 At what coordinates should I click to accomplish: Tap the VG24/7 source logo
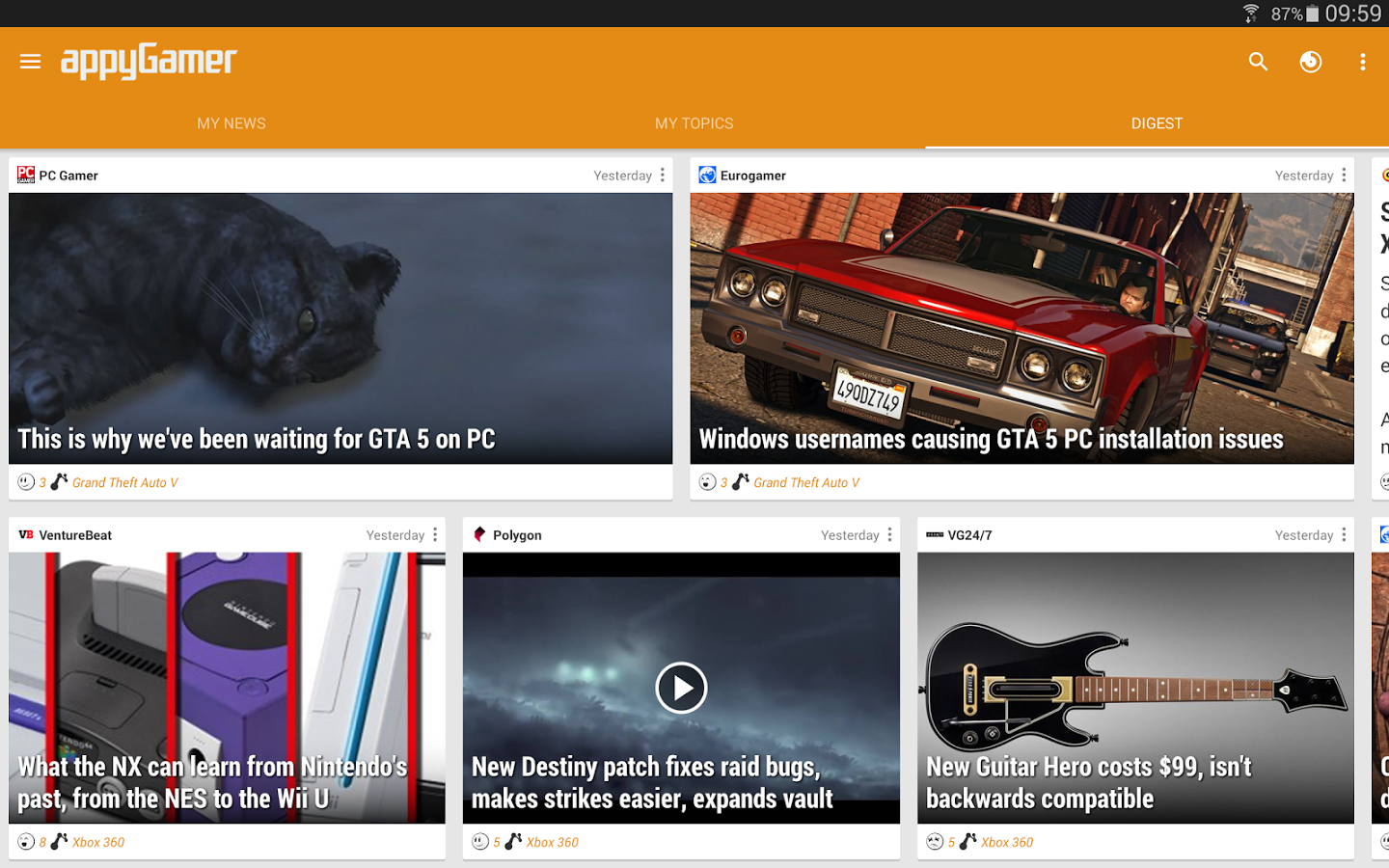pyautogui.click(x=935, y=534)
